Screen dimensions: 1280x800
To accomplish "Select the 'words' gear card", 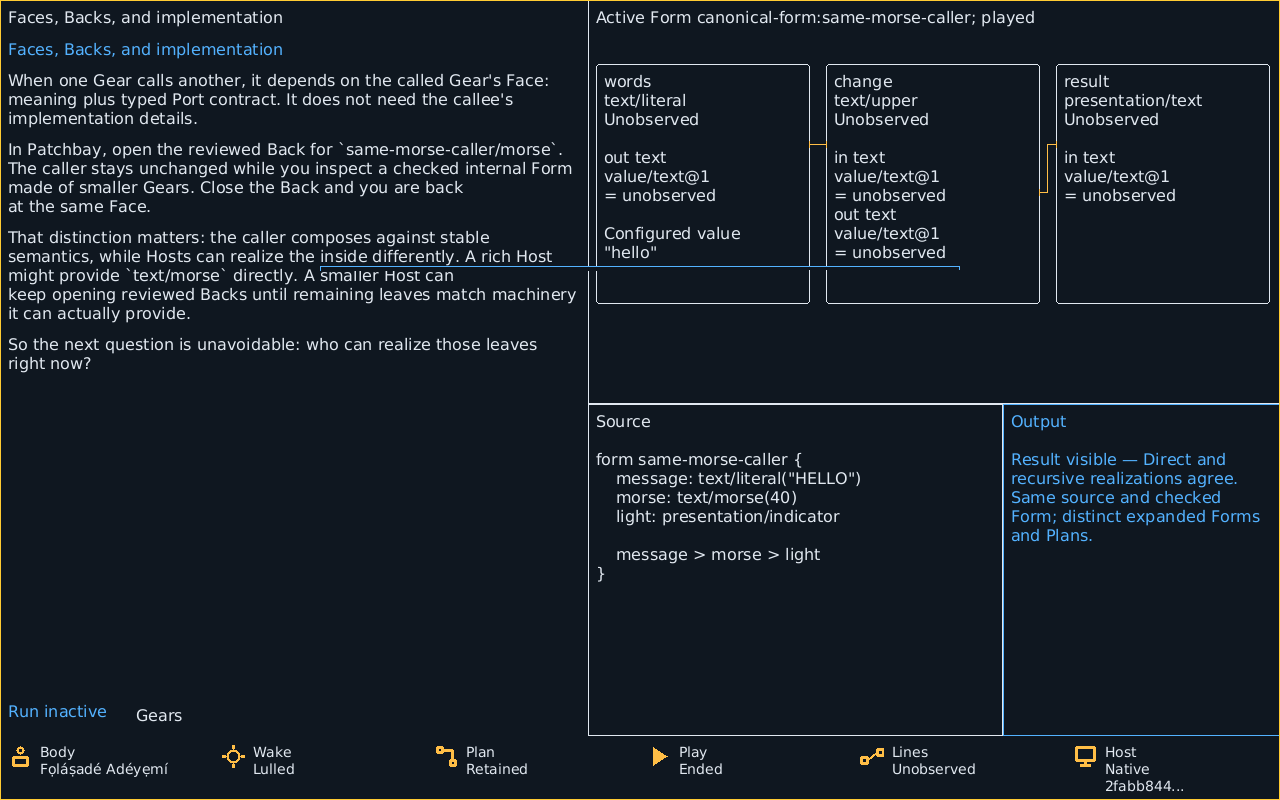I will (703, 184).
